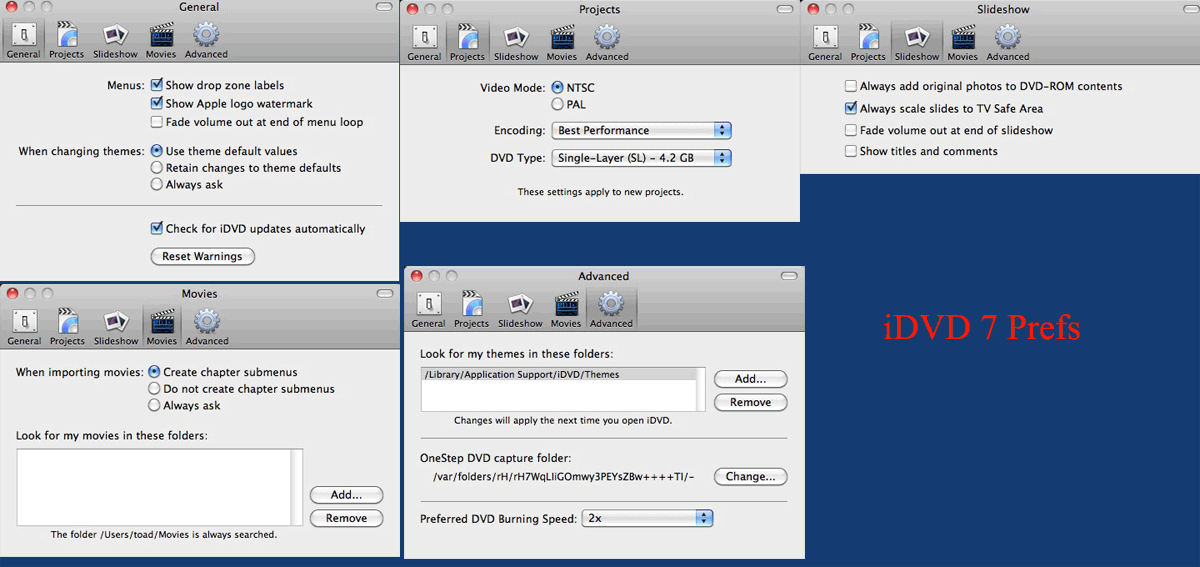Click toolbar toggle pill in Advanced window
This screenshot has width=1200, height=567.
click(791, 276)
